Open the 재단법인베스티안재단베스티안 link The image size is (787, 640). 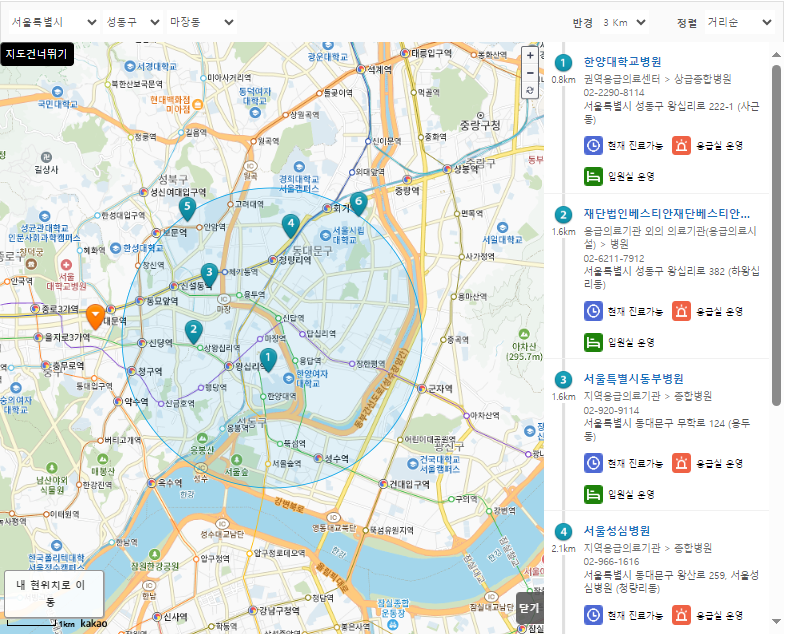(x=667, y=214)
